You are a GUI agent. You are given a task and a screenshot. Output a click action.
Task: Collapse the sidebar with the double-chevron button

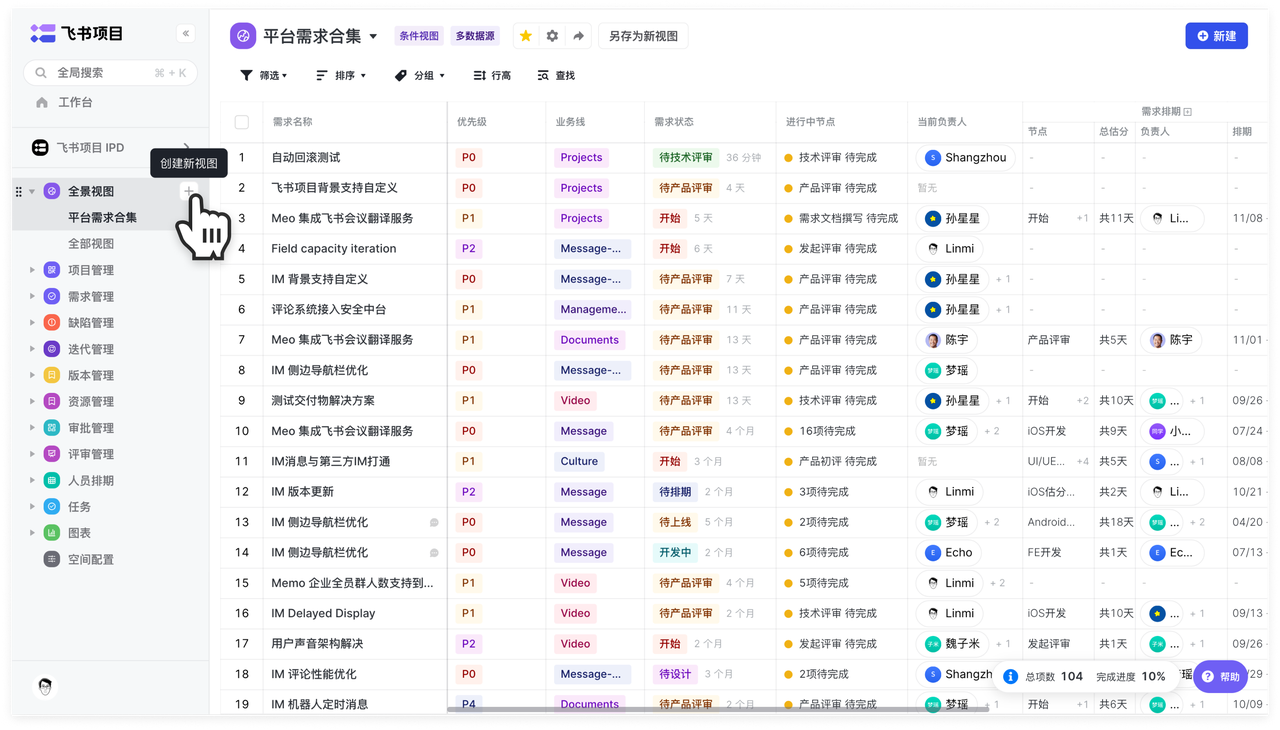click(186, 34)
